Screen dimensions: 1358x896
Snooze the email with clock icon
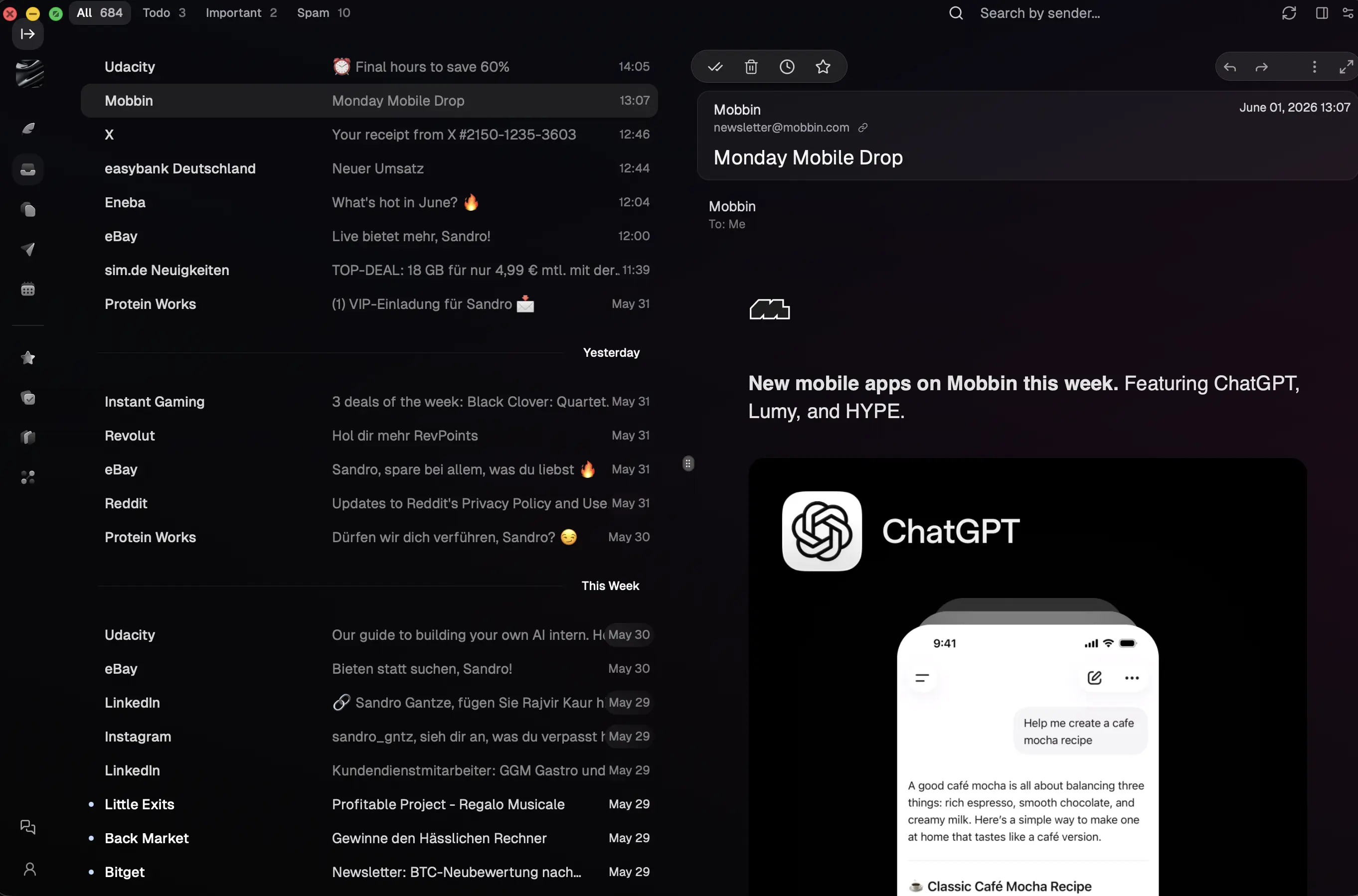coord(787,67)
